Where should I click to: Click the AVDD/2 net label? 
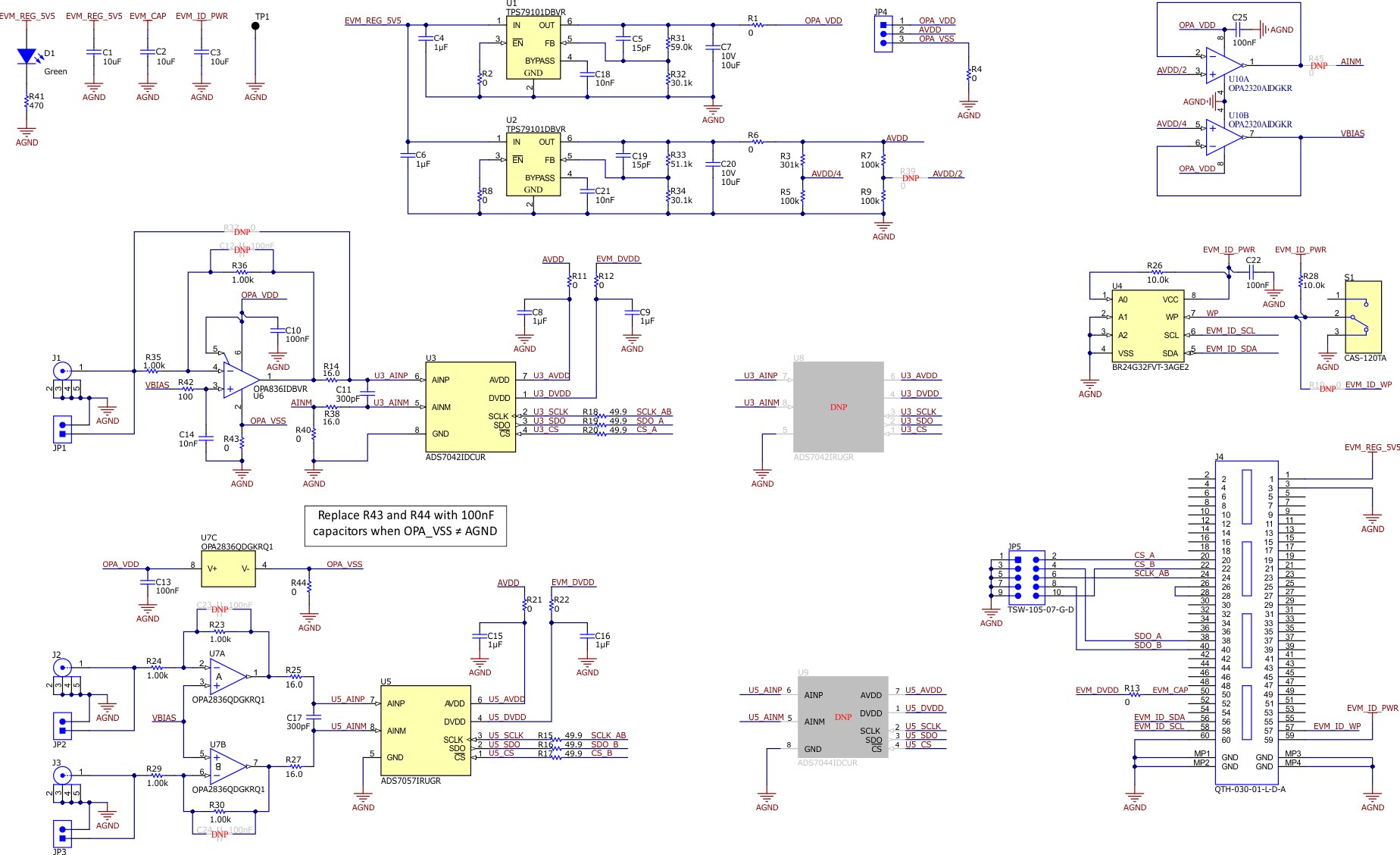pyautogui.click(x=948, y=174)
